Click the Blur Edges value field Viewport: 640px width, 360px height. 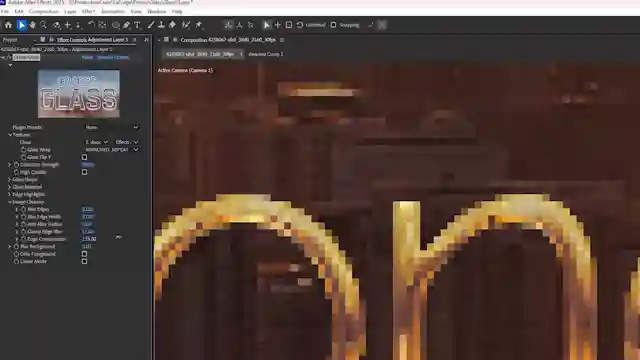pyautogui.click(x=87, y=209)
